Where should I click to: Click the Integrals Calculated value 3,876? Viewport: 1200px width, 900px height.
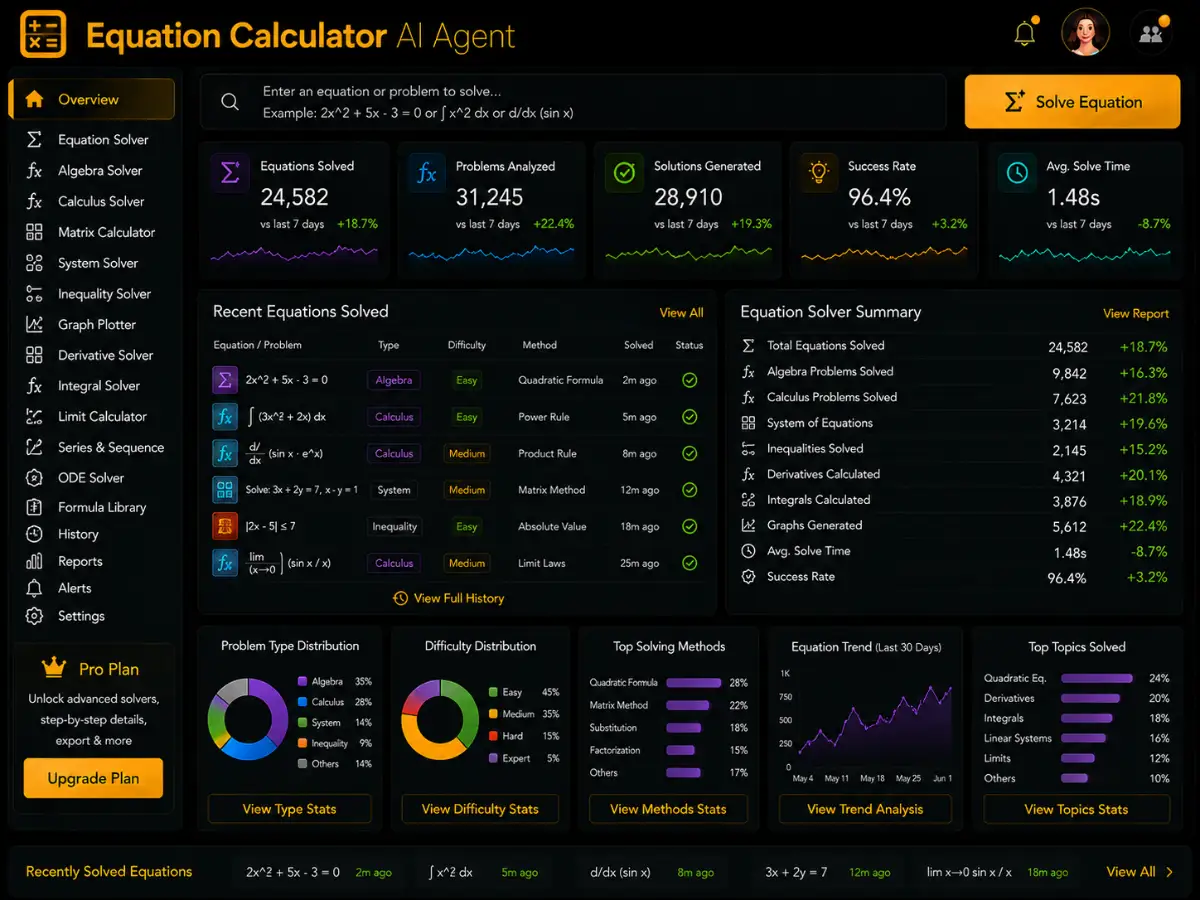coord(1069,501)
